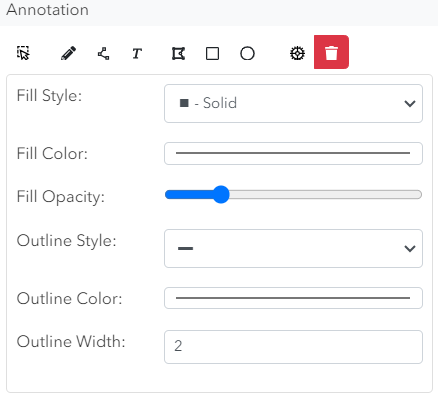Image resolution: width=438 pixels, height=399 pixels.
Task: Click the Fill Opacity slider handle
Action: pyautogui.click(x=221, y=194)
